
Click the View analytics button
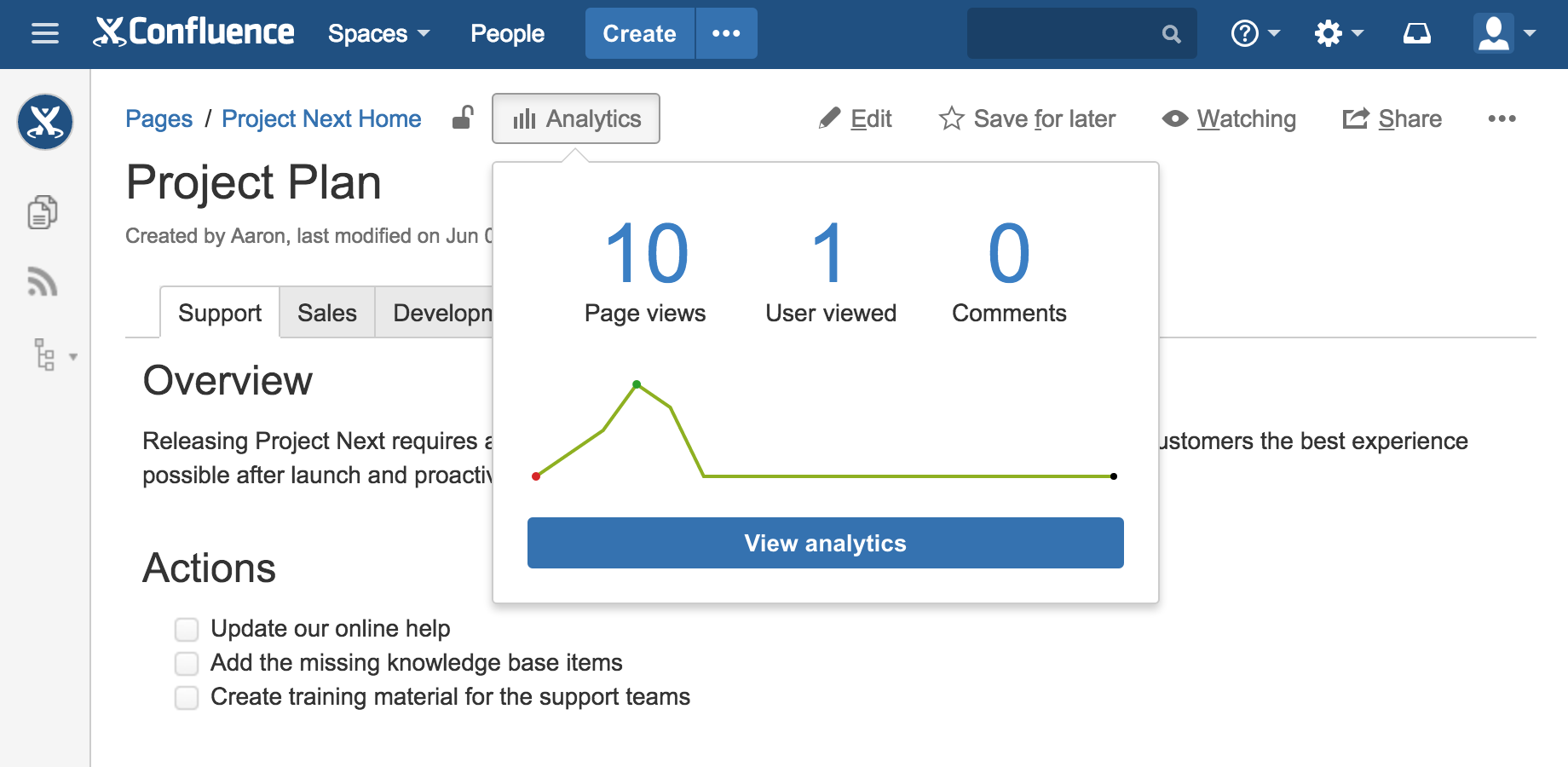[x=825, y=543]
